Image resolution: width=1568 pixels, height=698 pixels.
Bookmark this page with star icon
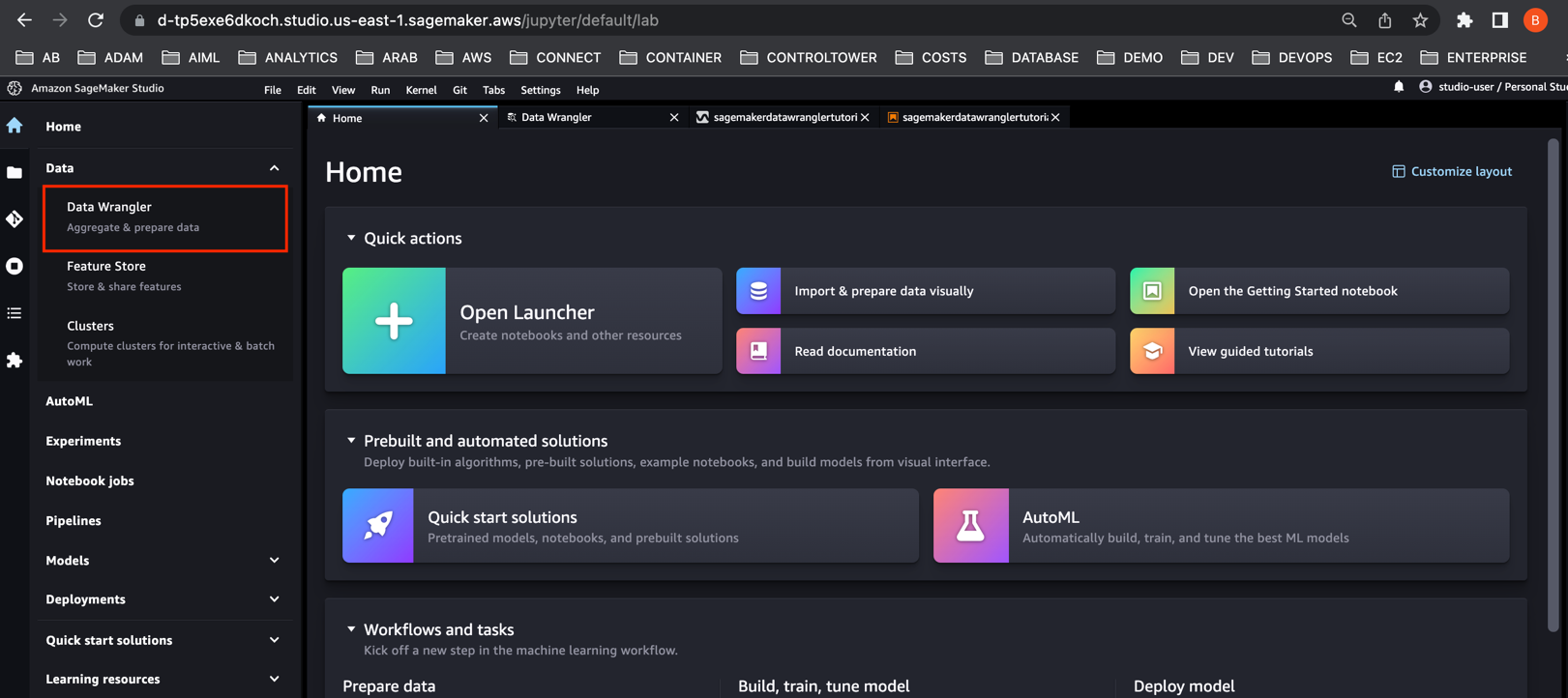tap(1420, 20)
